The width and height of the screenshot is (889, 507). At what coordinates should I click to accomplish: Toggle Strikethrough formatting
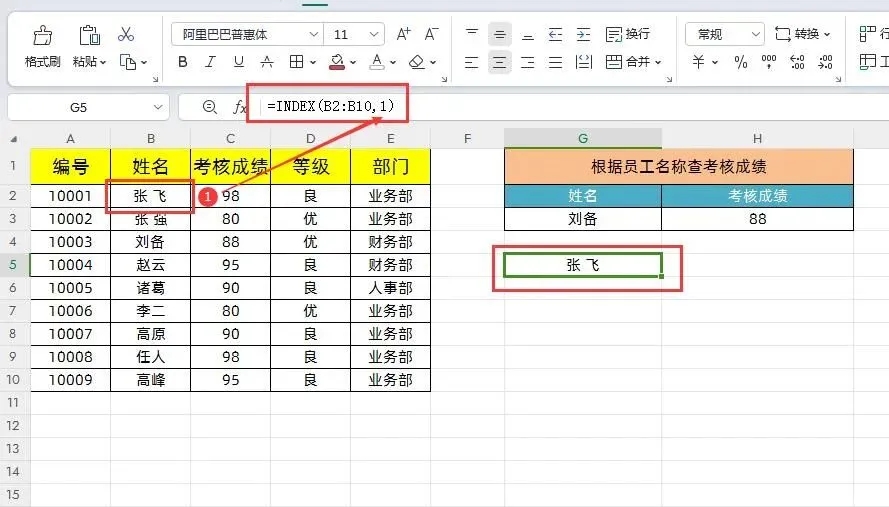click(x=266, y=62)
